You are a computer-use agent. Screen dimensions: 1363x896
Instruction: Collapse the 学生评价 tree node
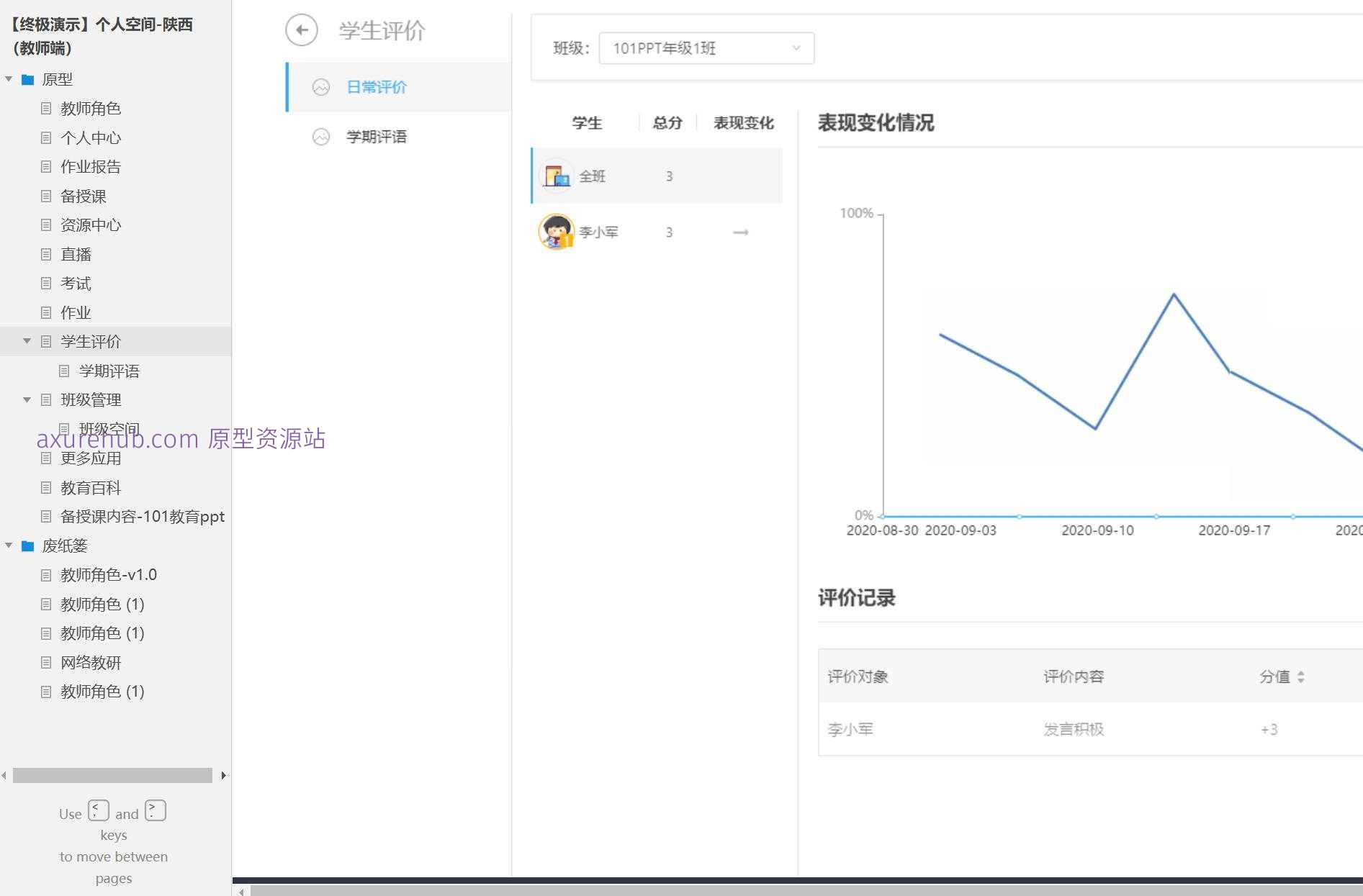click(27, 341)
